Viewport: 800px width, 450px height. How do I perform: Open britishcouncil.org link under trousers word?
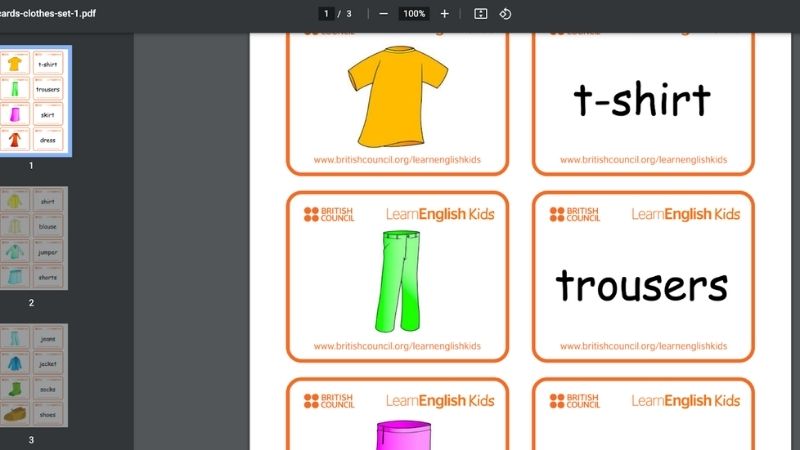point(643,346)
